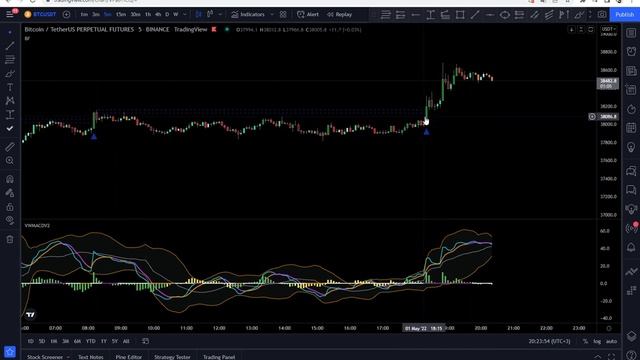Select the text T tool in left sidebar
The height and width of the screenshot is (360, 640).
click(x=10, y=87)
